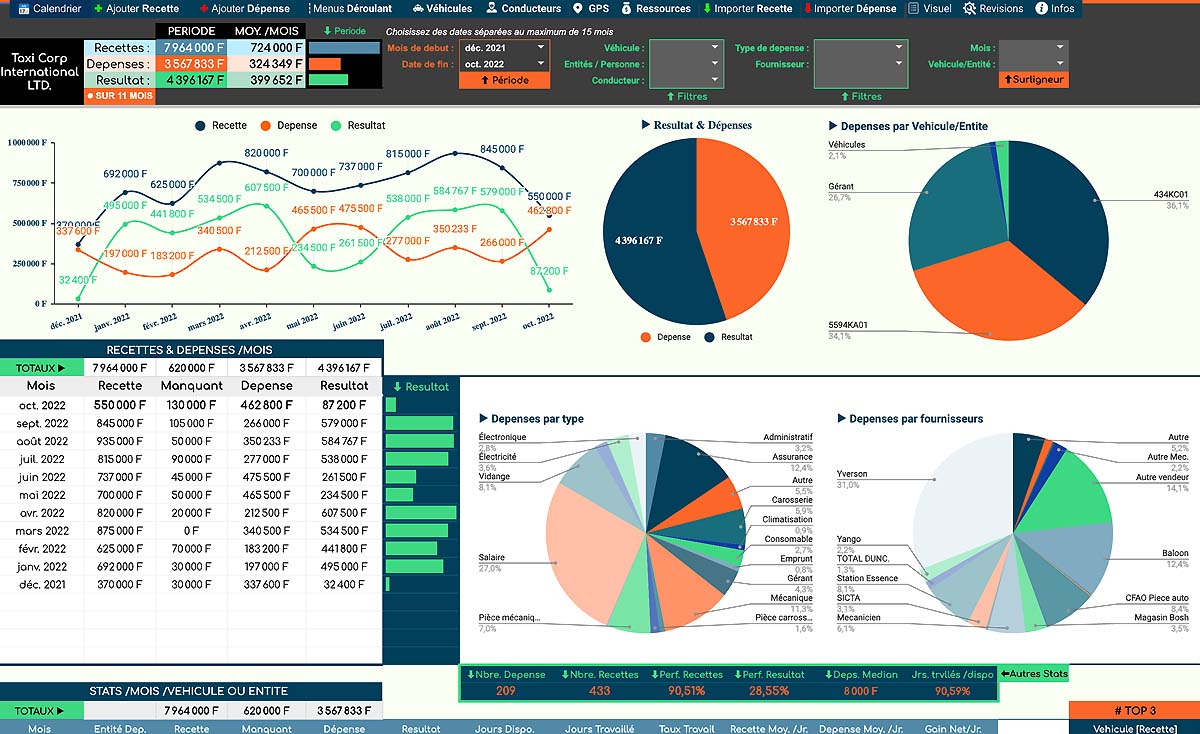Click the Importer Recette green arrow icon
Screen dimensions: 1200x734
coord(709,8)
